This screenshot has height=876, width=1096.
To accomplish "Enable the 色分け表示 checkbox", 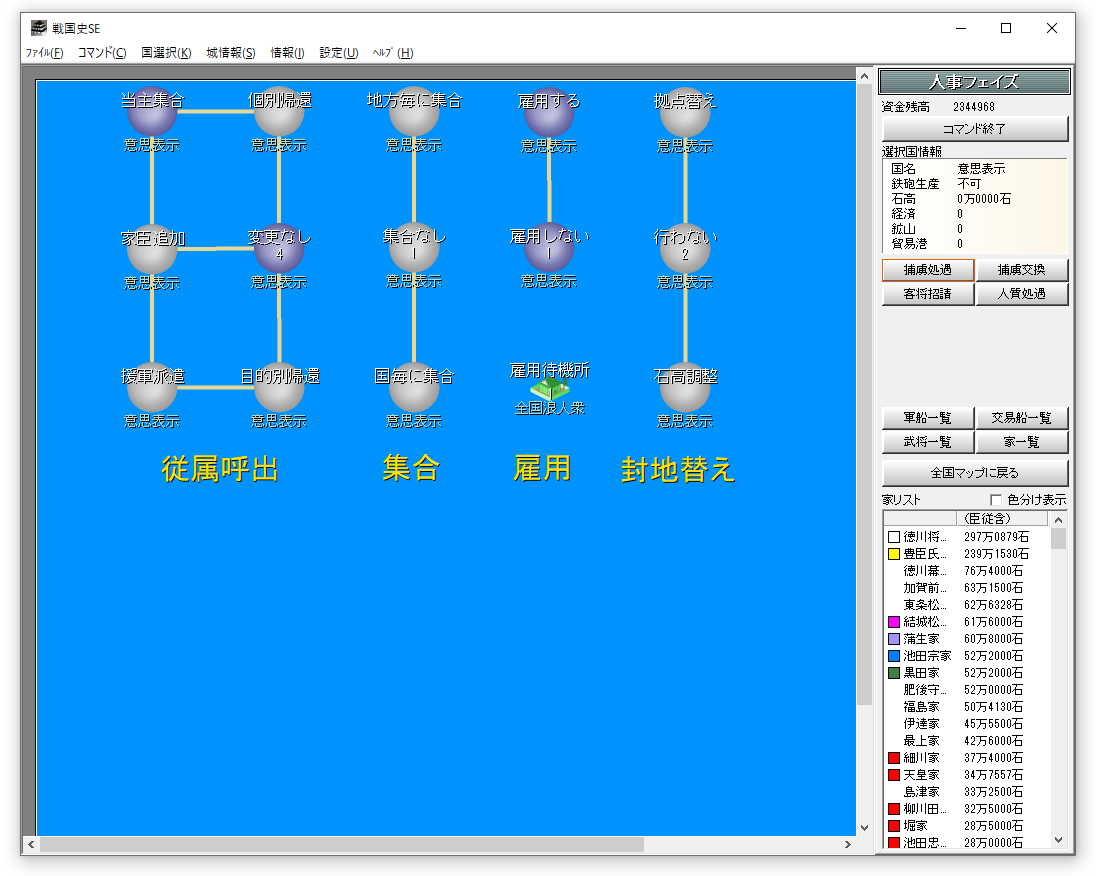I will 995,500.
